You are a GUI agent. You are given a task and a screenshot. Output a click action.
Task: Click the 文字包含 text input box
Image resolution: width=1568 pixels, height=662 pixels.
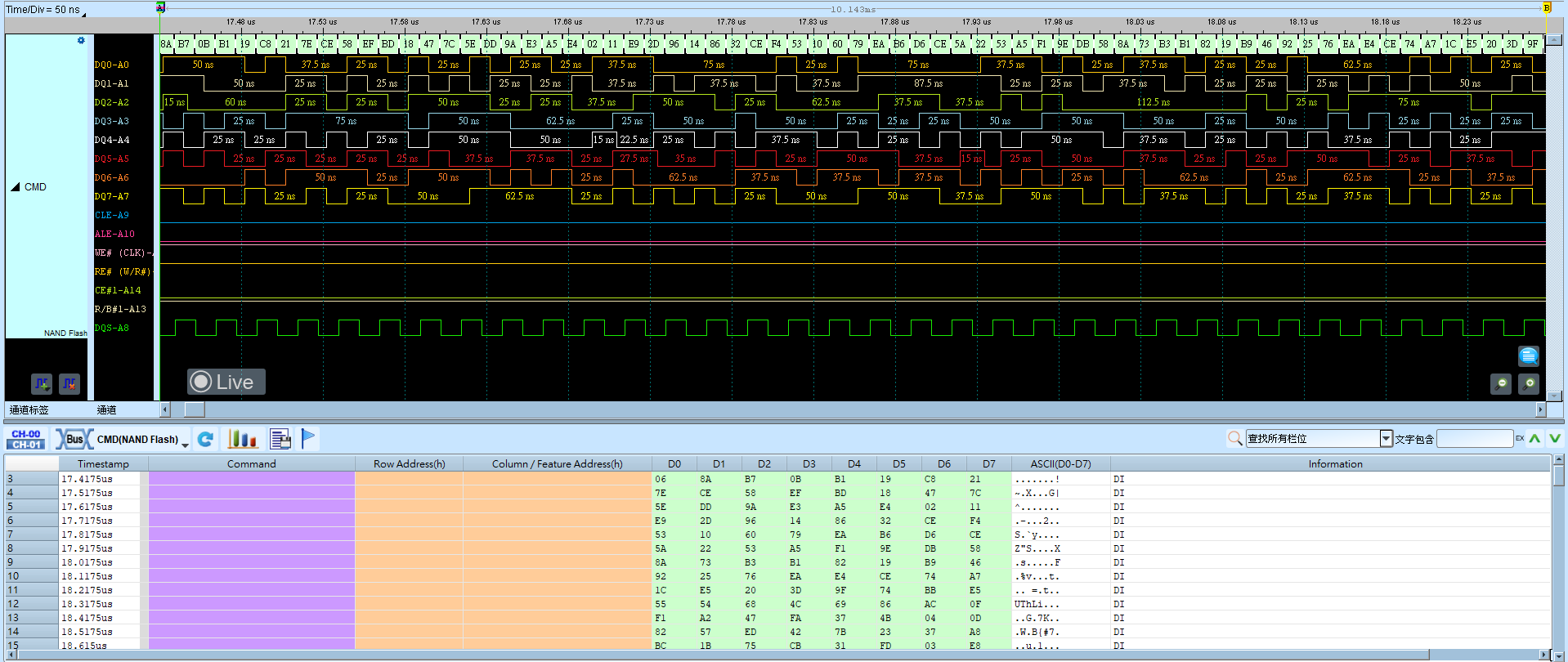tap(1475, 439)
